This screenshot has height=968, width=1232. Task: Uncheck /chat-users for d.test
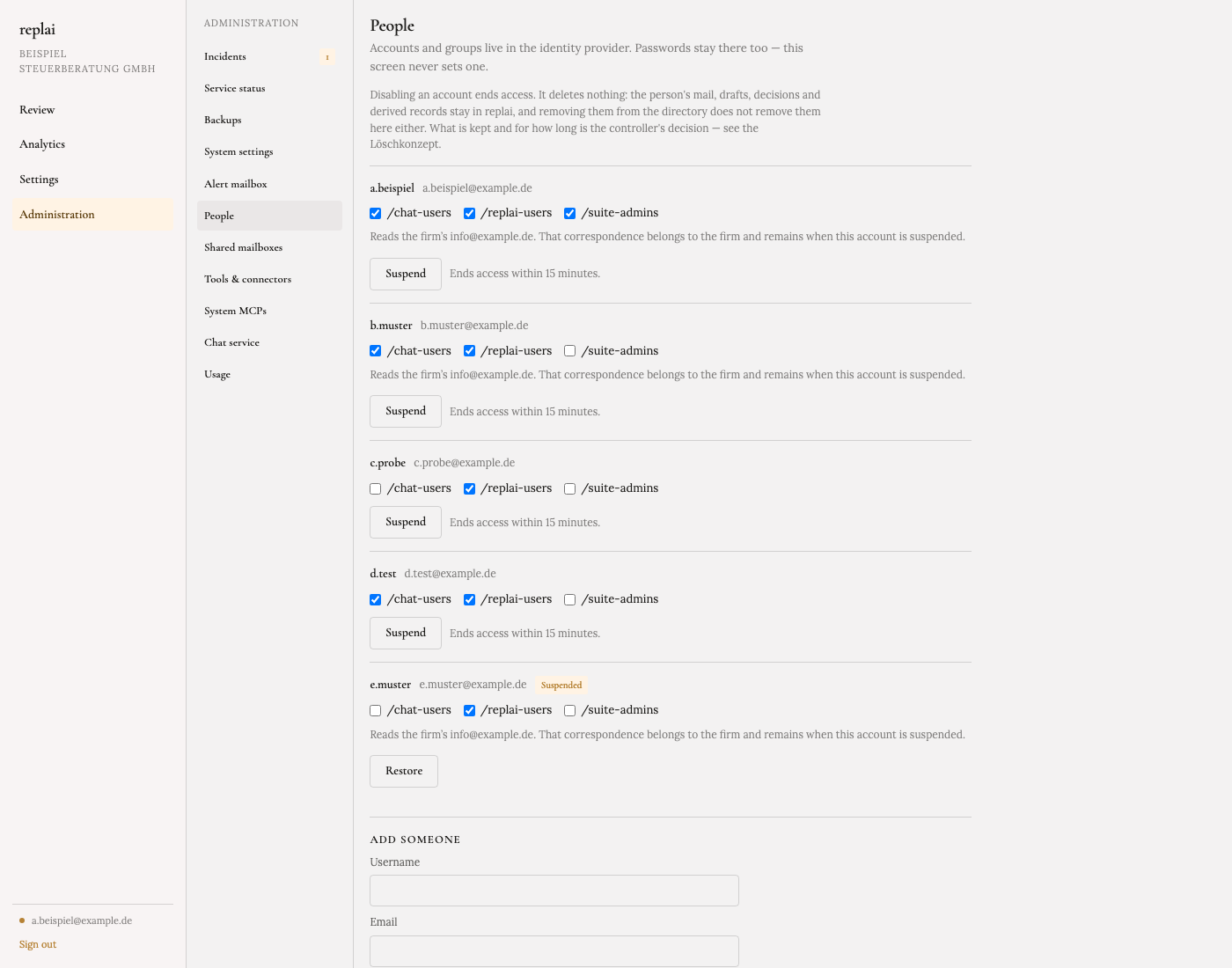coord(376,599)
